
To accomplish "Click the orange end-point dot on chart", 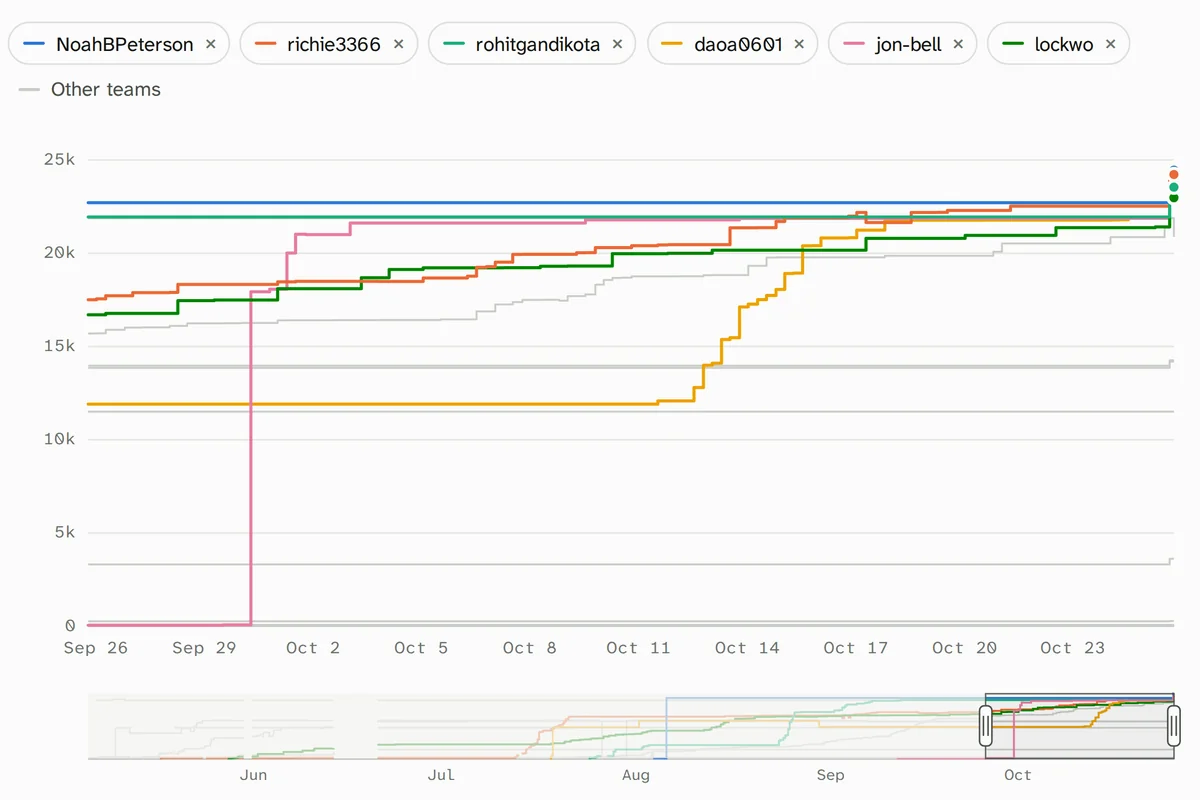I will point(1174,174).
